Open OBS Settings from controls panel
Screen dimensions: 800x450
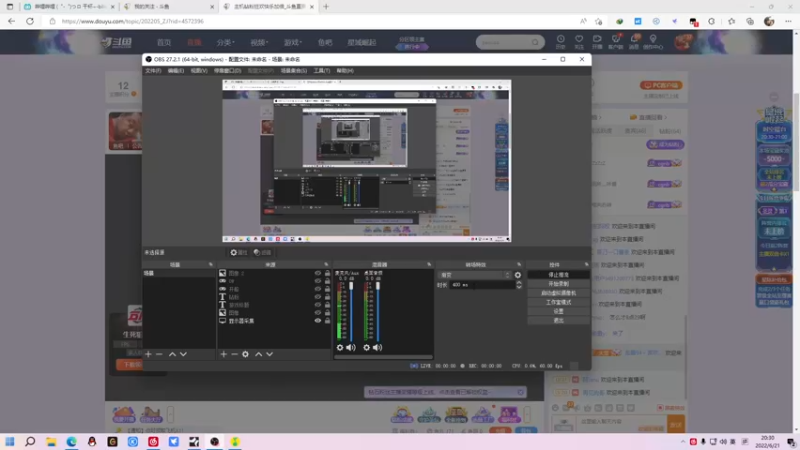558,312
